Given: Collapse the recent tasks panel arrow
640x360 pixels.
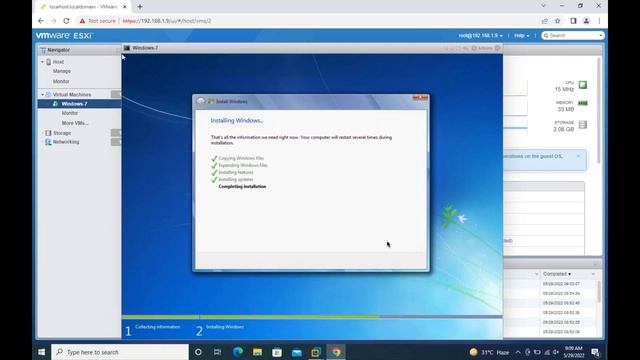Looking at the screenshot, I should click(x=596, y=264).
